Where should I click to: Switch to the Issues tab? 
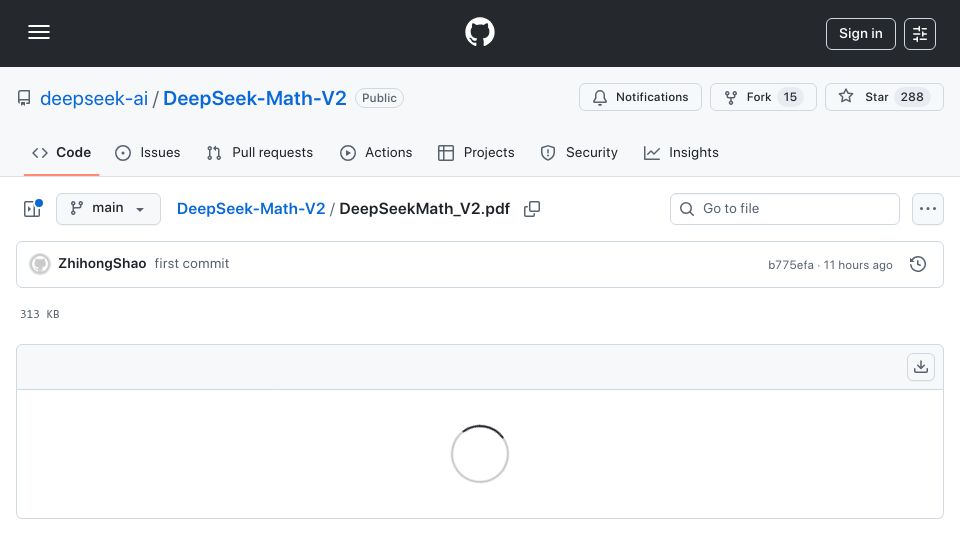[148, 152]
